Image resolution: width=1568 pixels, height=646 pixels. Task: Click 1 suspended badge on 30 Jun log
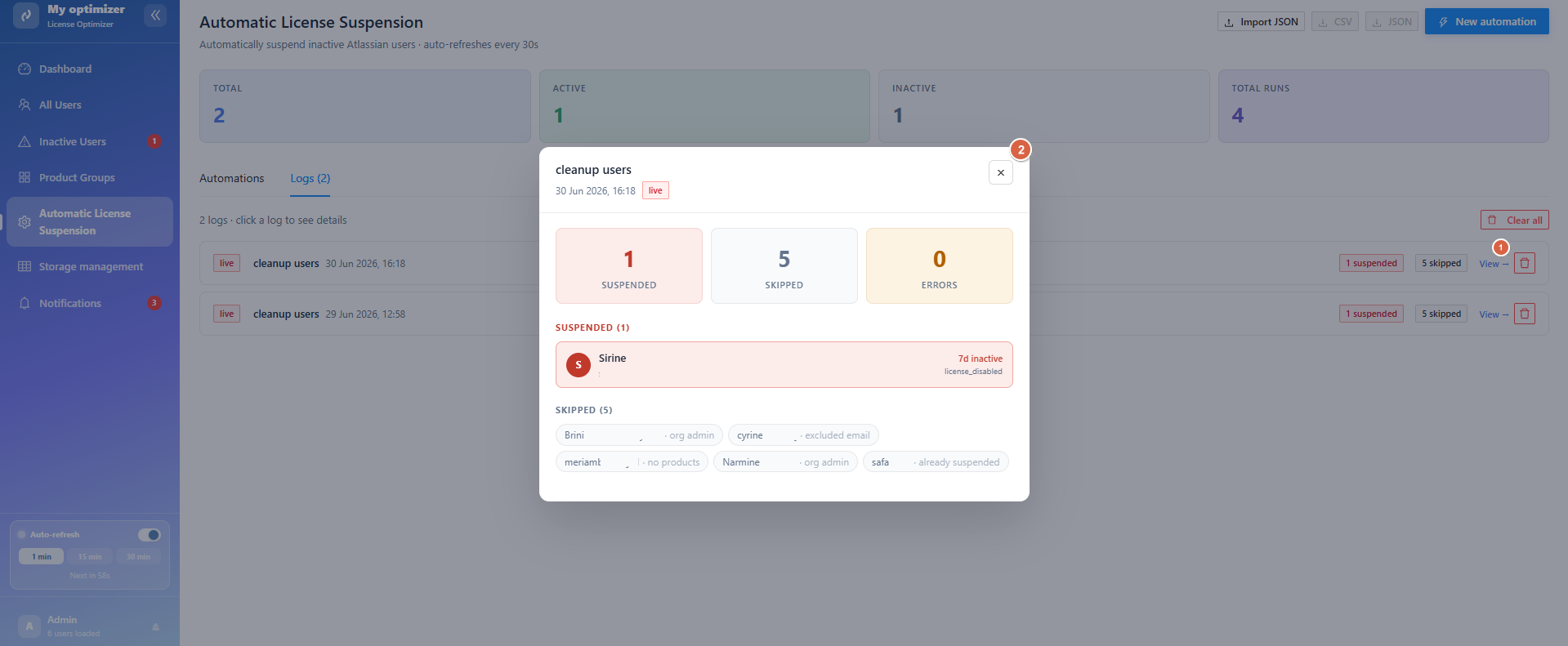tap(1371, 263)
